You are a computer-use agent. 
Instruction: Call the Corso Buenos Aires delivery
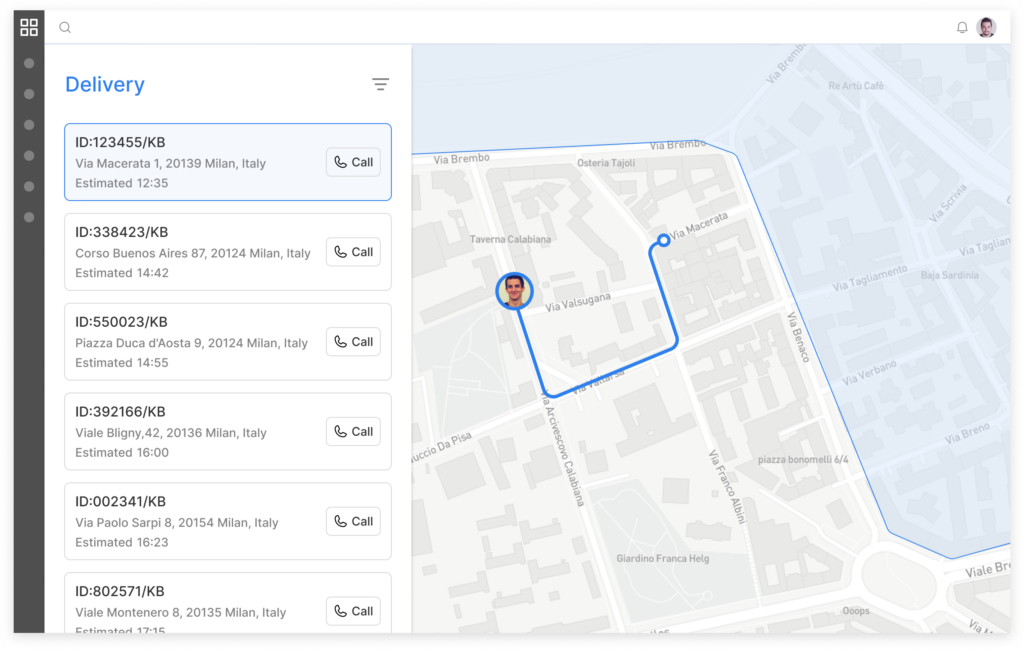(x=353, y=252)
